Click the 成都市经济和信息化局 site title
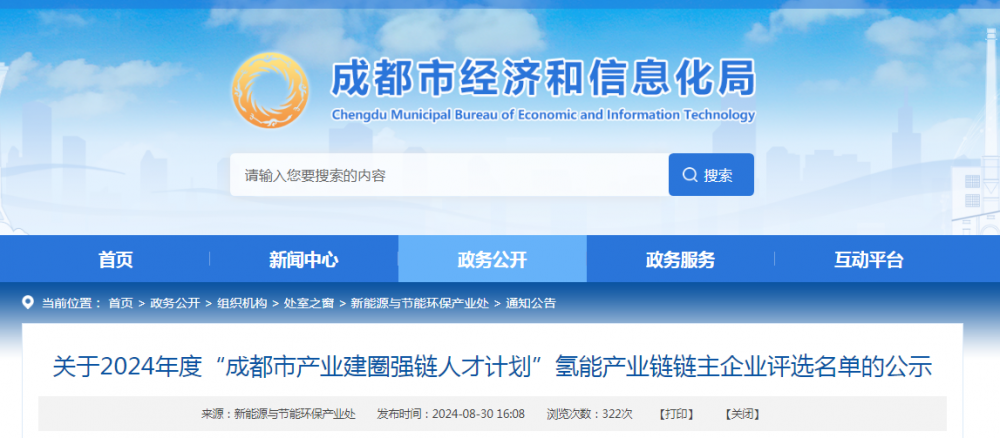Image resolution: width=1000 pixels, height=438 pixels. tap(543, 78)
